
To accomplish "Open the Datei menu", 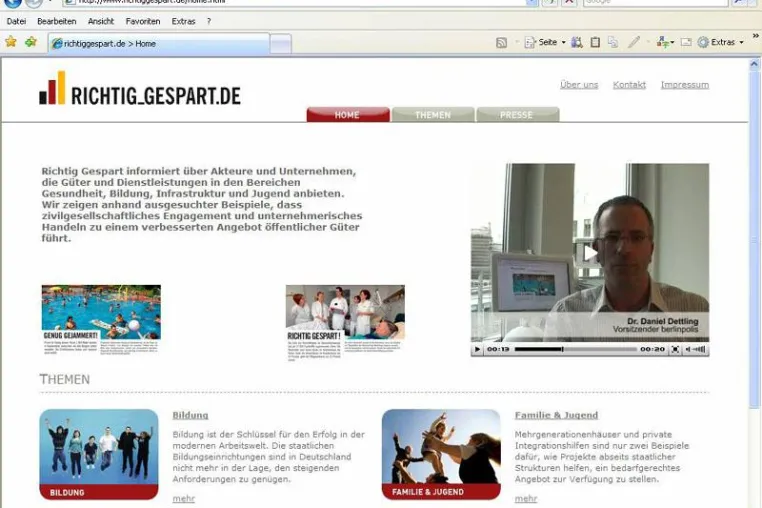I will (16, 21).
